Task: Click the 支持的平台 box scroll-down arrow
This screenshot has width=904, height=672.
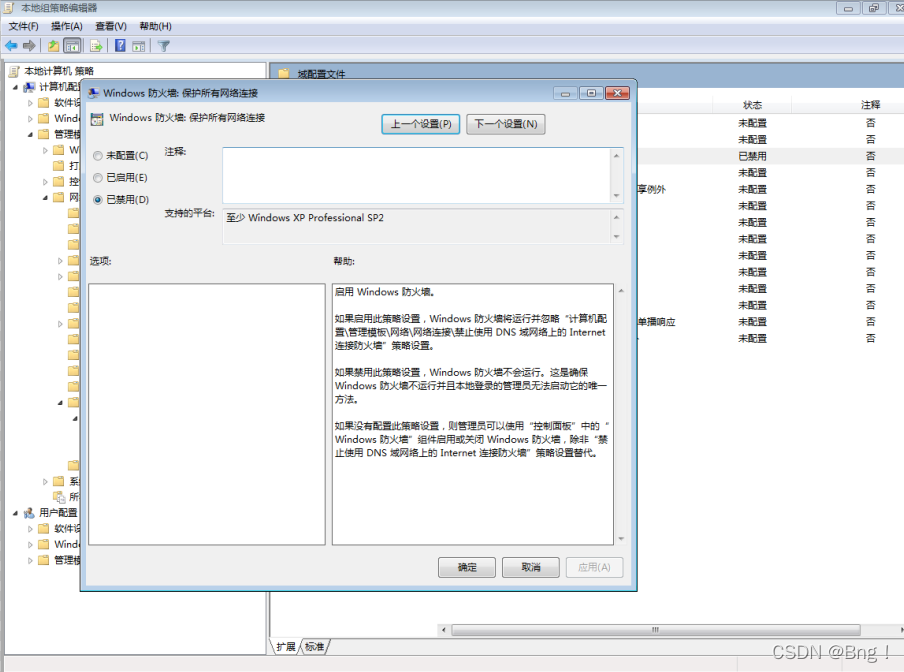Action: tap(616, 237)
